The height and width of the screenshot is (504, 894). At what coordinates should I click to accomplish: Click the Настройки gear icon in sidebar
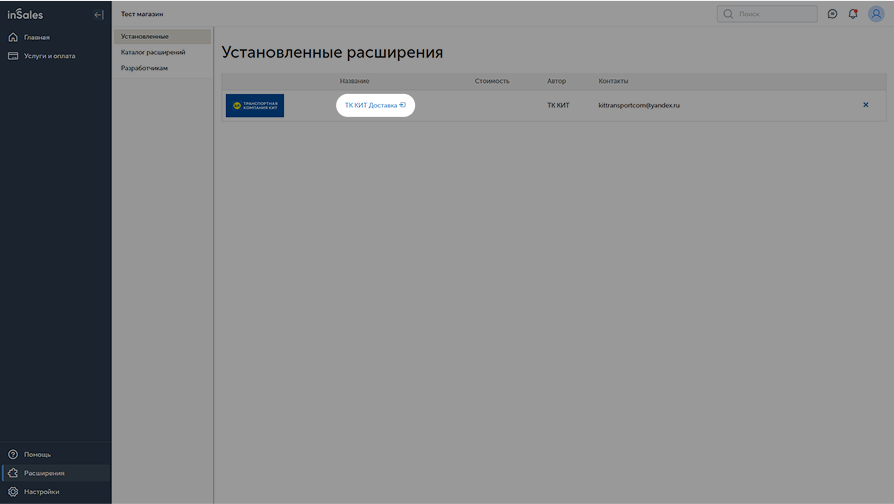click(x=13, y=492)
